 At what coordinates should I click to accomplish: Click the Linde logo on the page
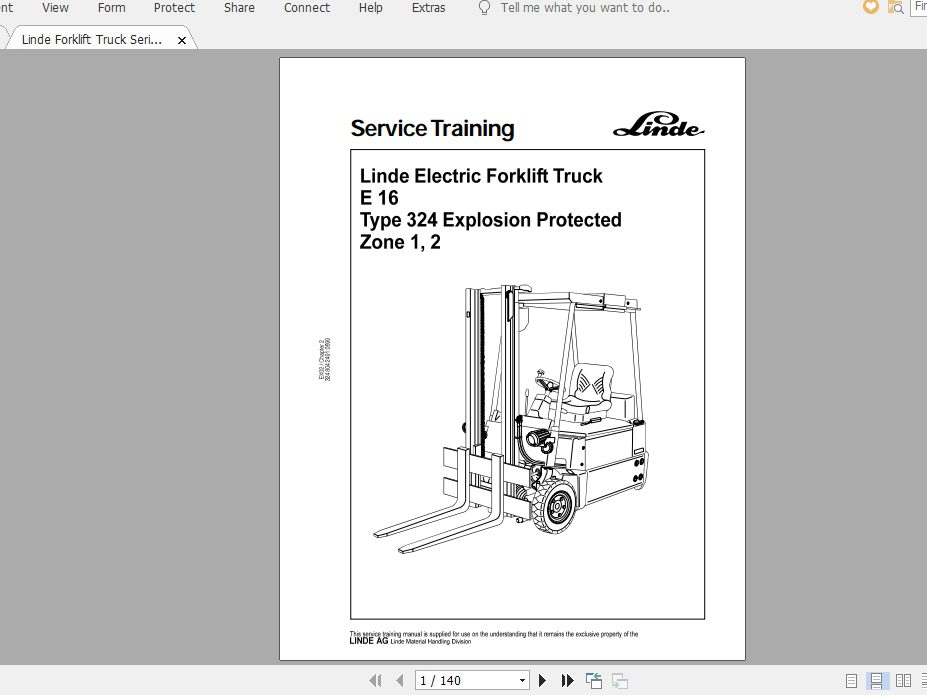click(x=658, y=125)
